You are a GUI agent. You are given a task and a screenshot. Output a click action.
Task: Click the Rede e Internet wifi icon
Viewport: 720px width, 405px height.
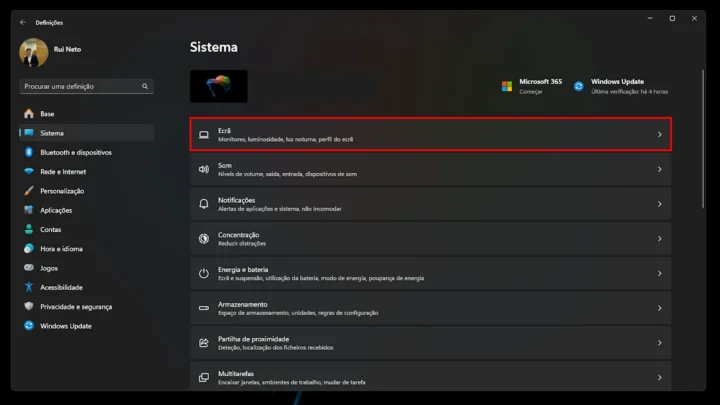(x=29, y=171)
